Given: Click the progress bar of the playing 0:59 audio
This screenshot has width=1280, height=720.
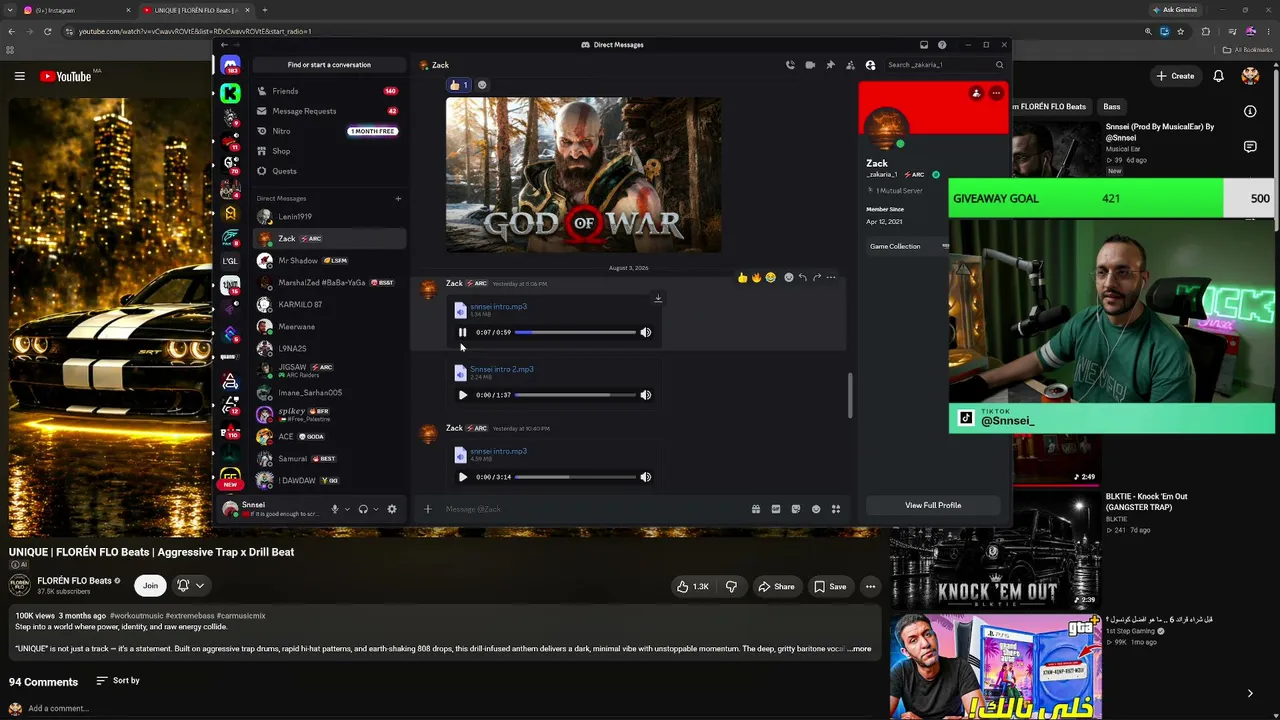Looking at the screenshot, I should click(x=576, y=332).
